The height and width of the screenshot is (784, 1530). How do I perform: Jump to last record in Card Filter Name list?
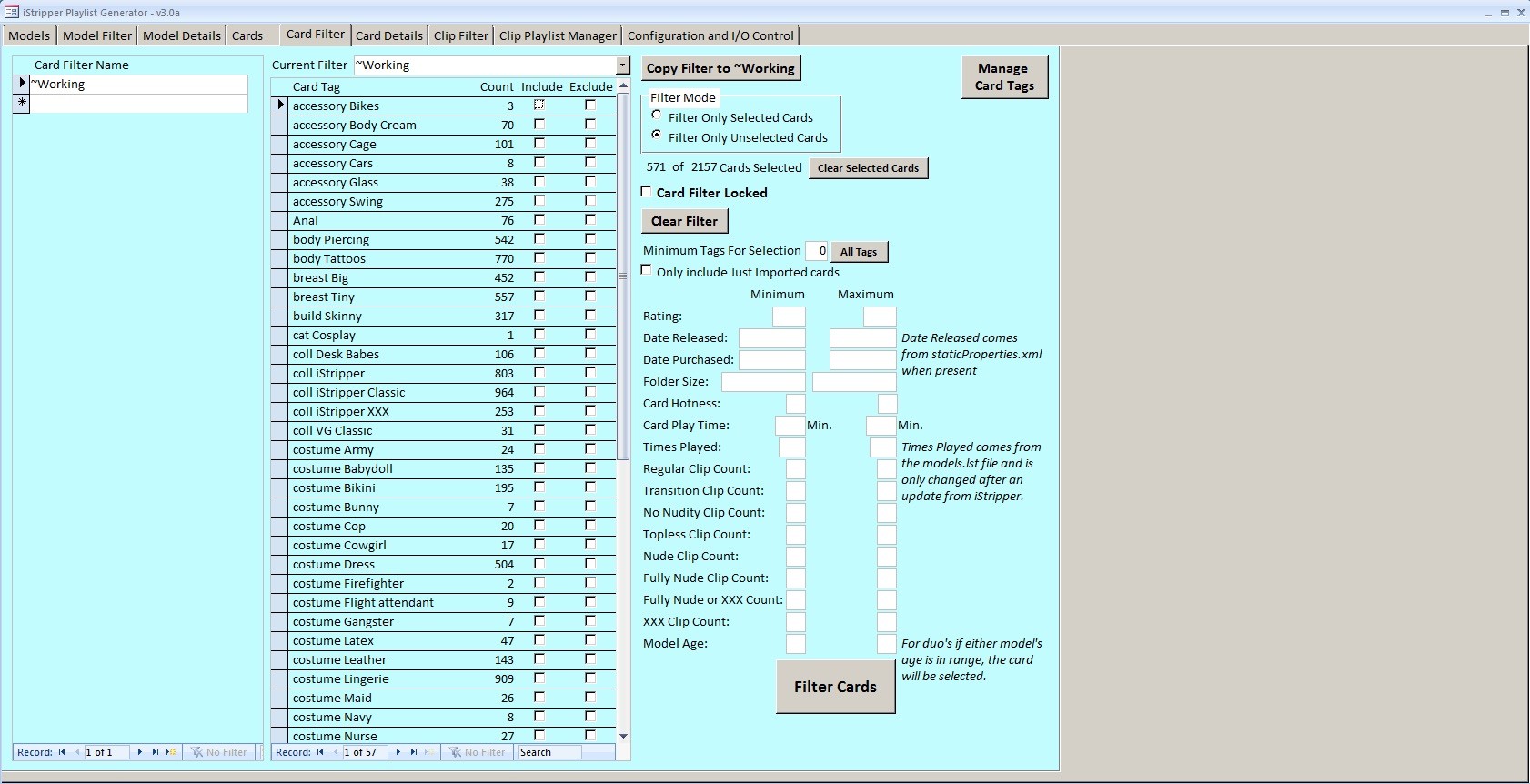pyautogui.click(x=155, y=752)
